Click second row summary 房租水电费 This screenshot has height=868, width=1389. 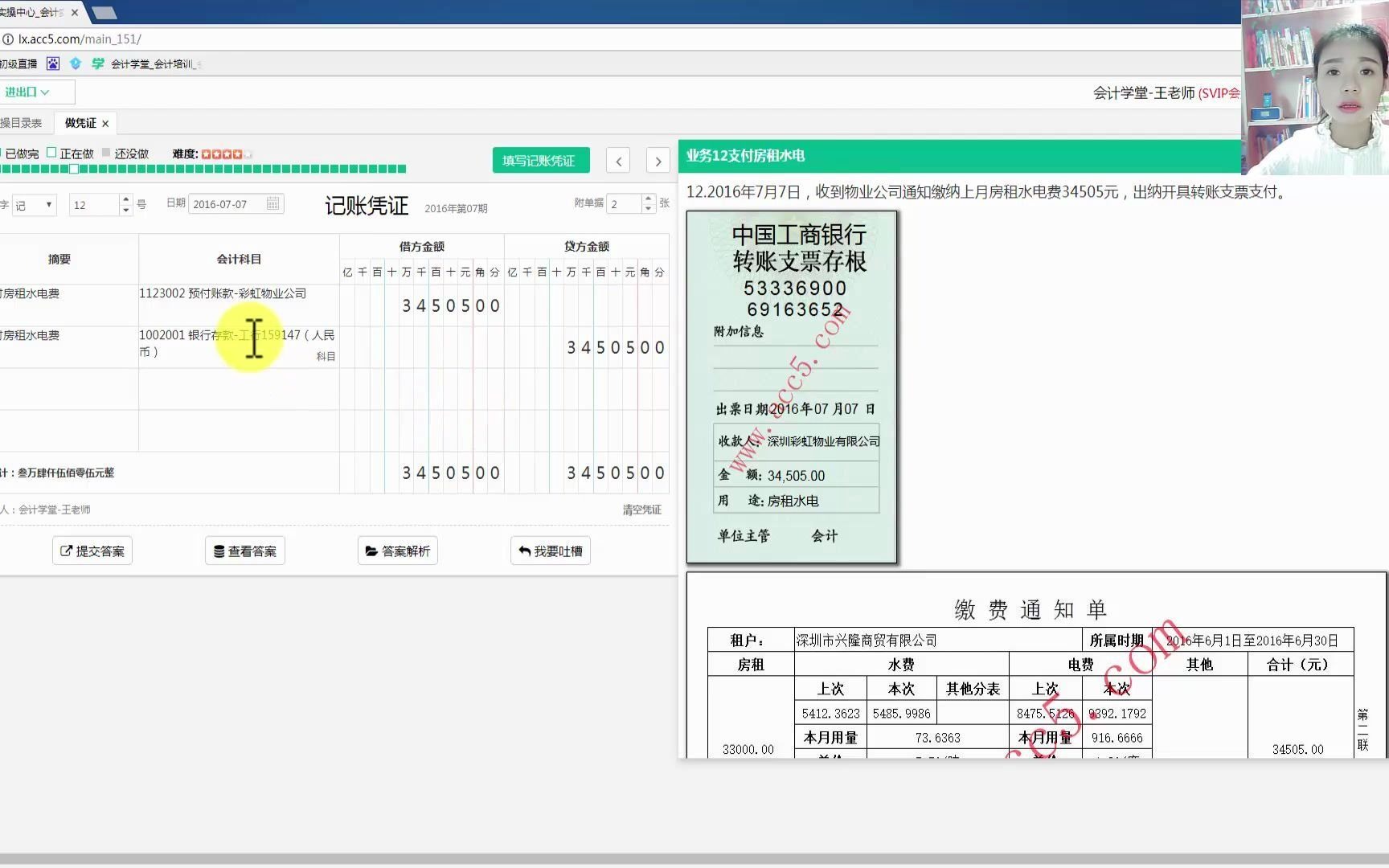click(31, 335)
